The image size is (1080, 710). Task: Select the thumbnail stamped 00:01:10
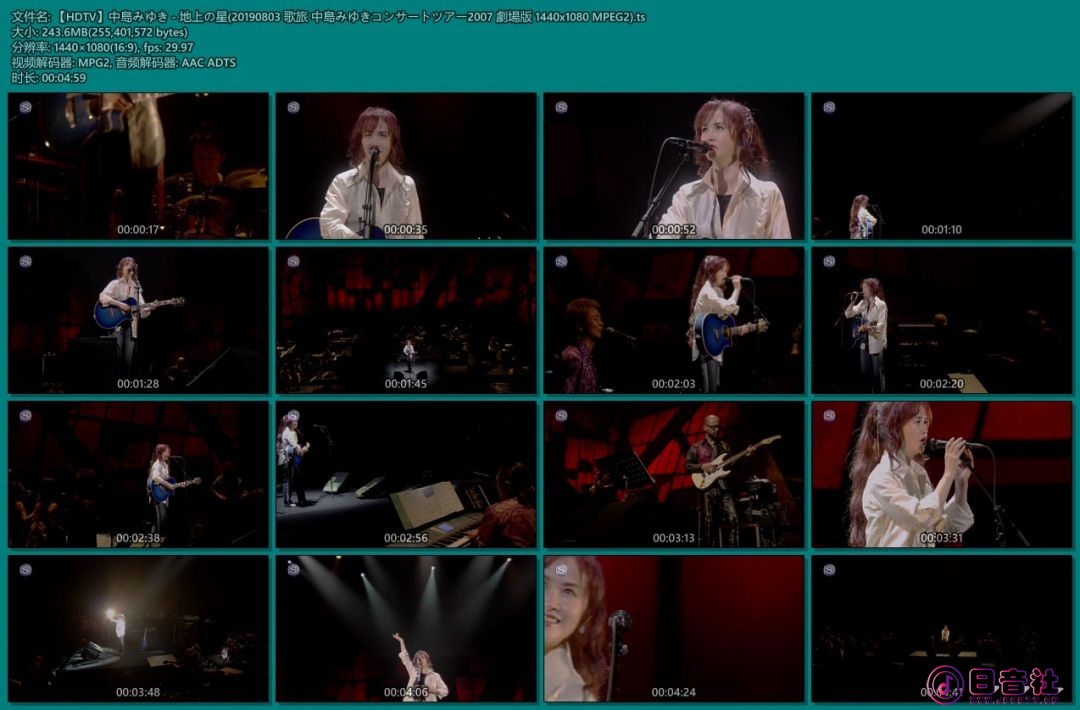tap(942, 166)
